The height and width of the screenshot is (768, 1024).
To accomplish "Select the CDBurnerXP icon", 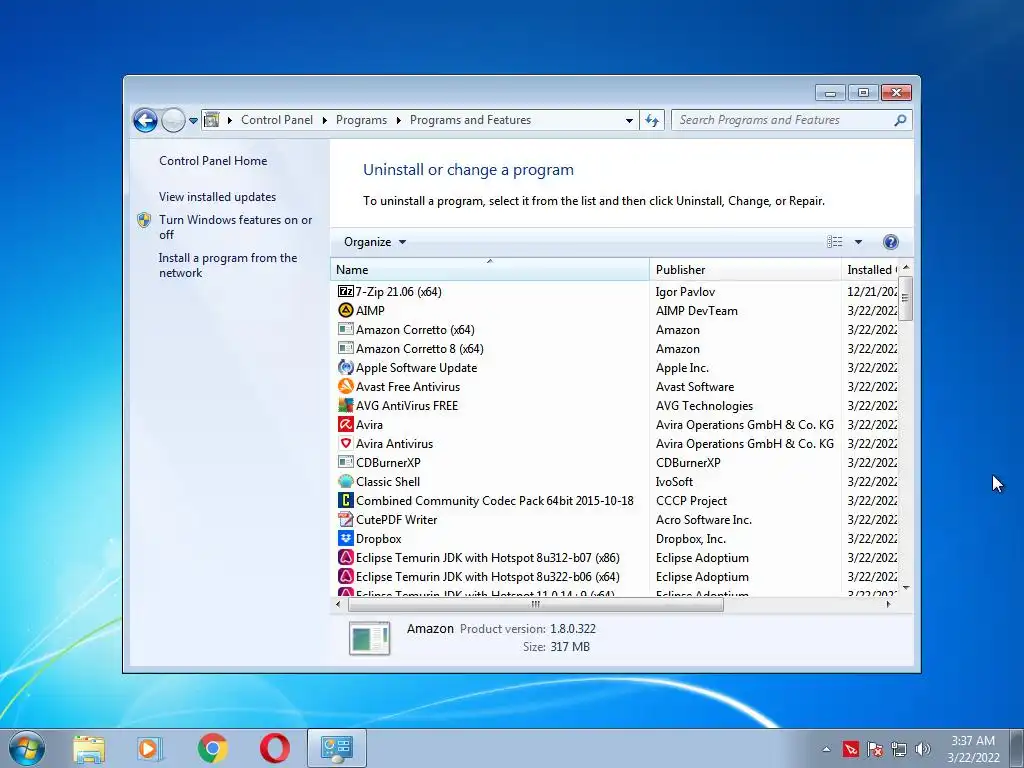I will (345, 462).
